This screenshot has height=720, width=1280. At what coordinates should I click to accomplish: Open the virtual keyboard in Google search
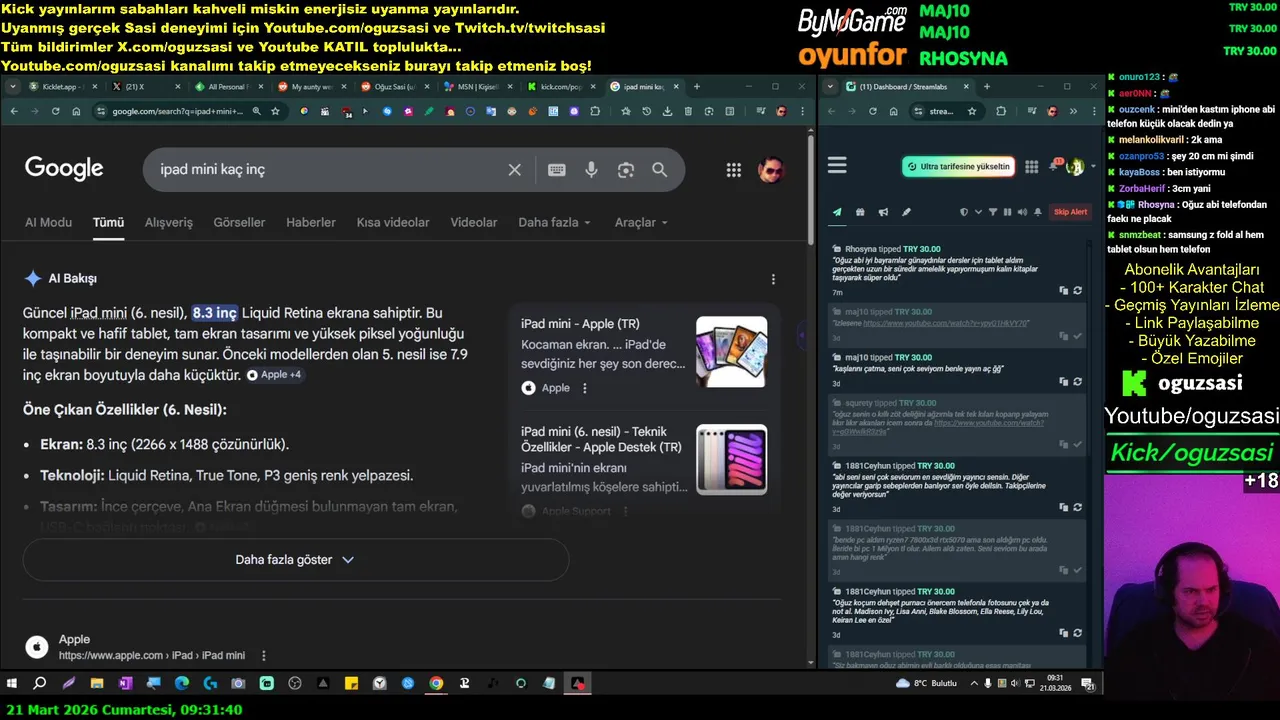(557, 170)
